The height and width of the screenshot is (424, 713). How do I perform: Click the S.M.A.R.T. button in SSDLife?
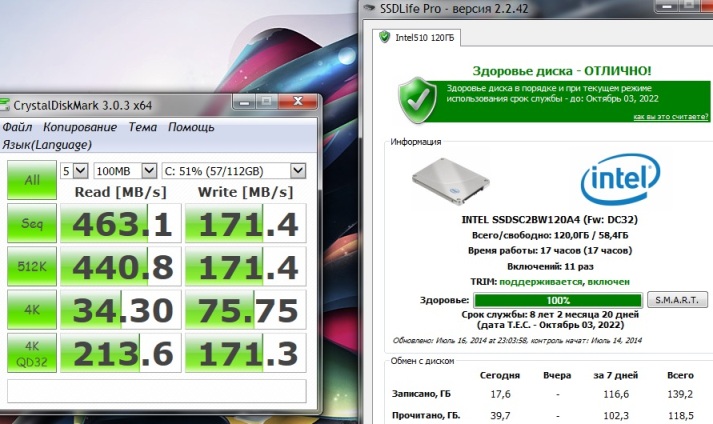pyautogui.click(x=677, y=300)
